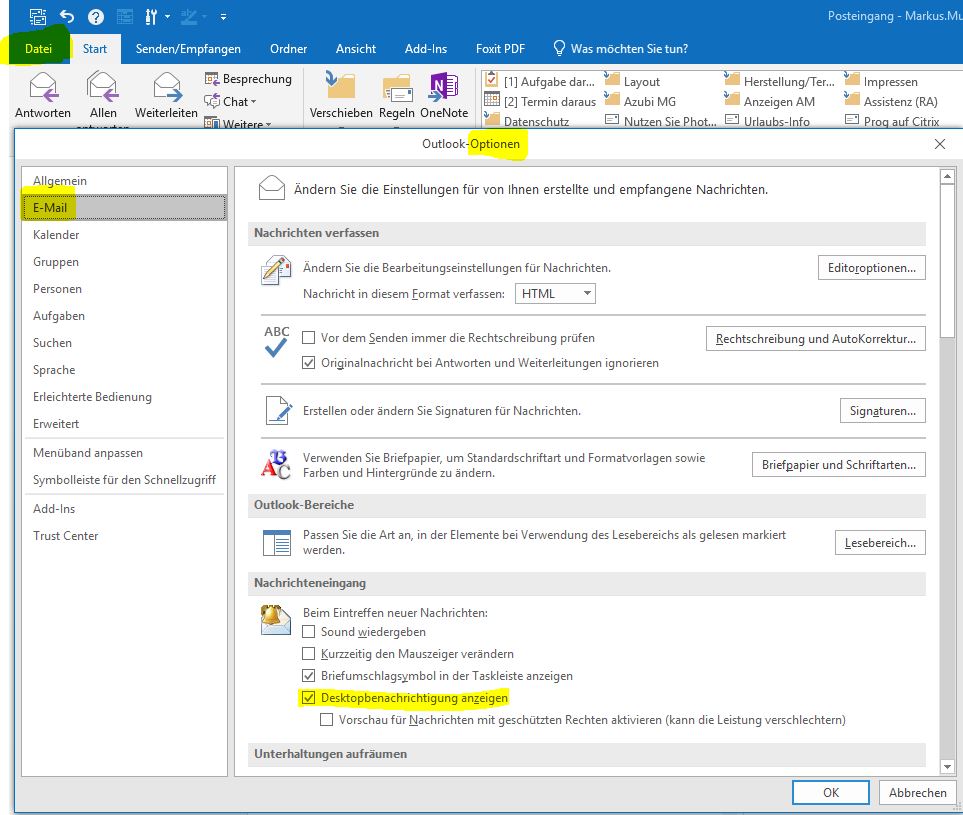
Task: Click the Regeln rules icon
Action: 397,90
